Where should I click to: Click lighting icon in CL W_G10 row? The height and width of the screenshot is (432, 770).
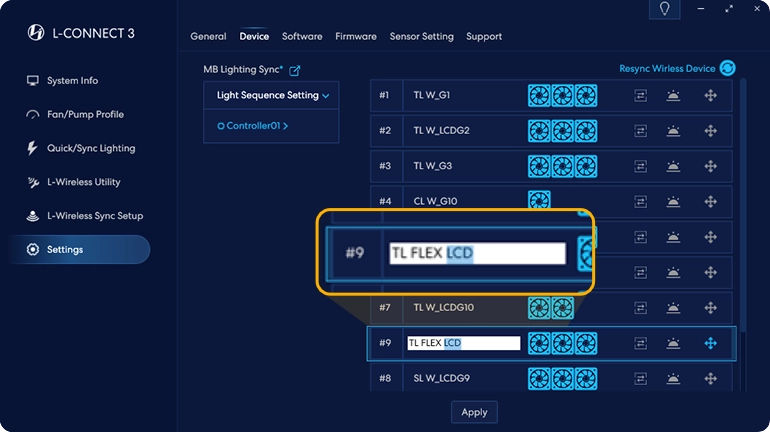pyautogui.click(x=673, y=201)
